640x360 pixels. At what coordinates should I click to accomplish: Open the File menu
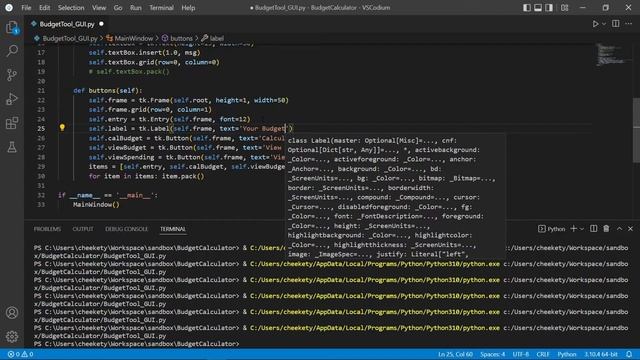point(26,8)
